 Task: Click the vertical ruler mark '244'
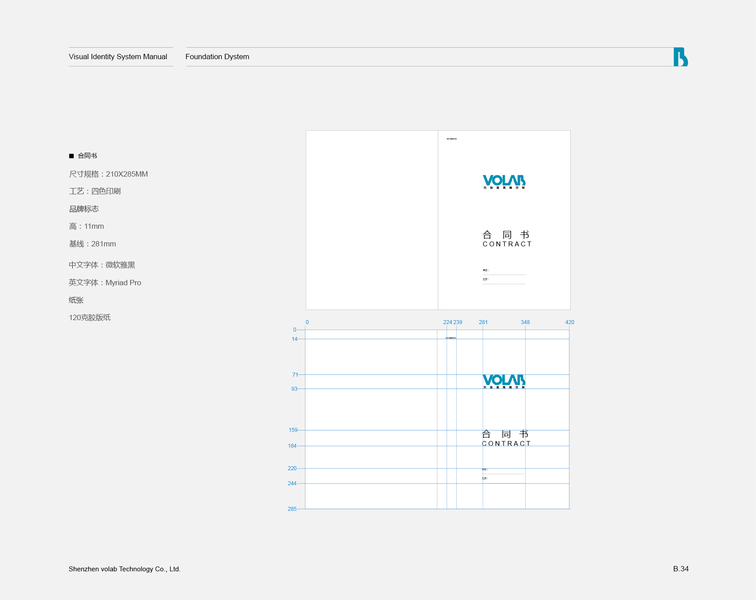[x=292, y=483]
